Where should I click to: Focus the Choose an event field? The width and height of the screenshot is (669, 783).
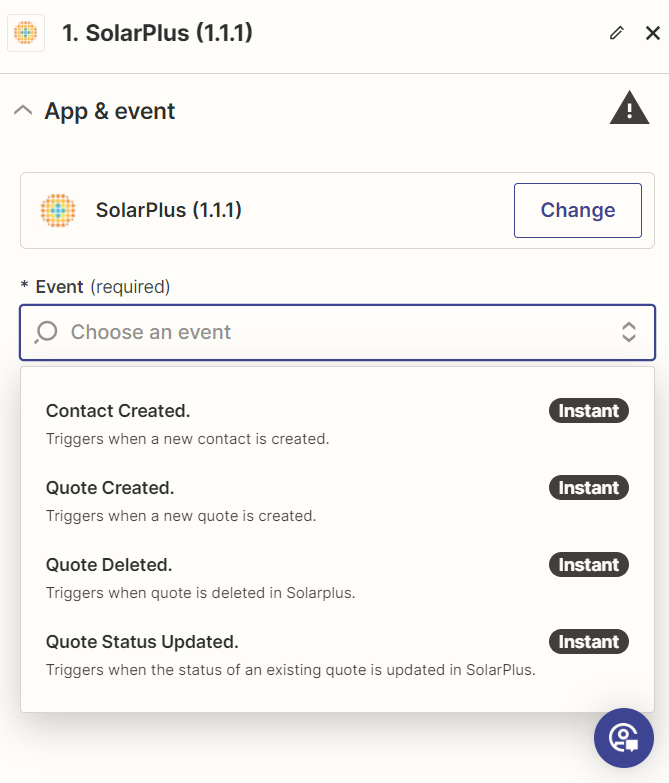pyautogui.click(x=337, y=332)
